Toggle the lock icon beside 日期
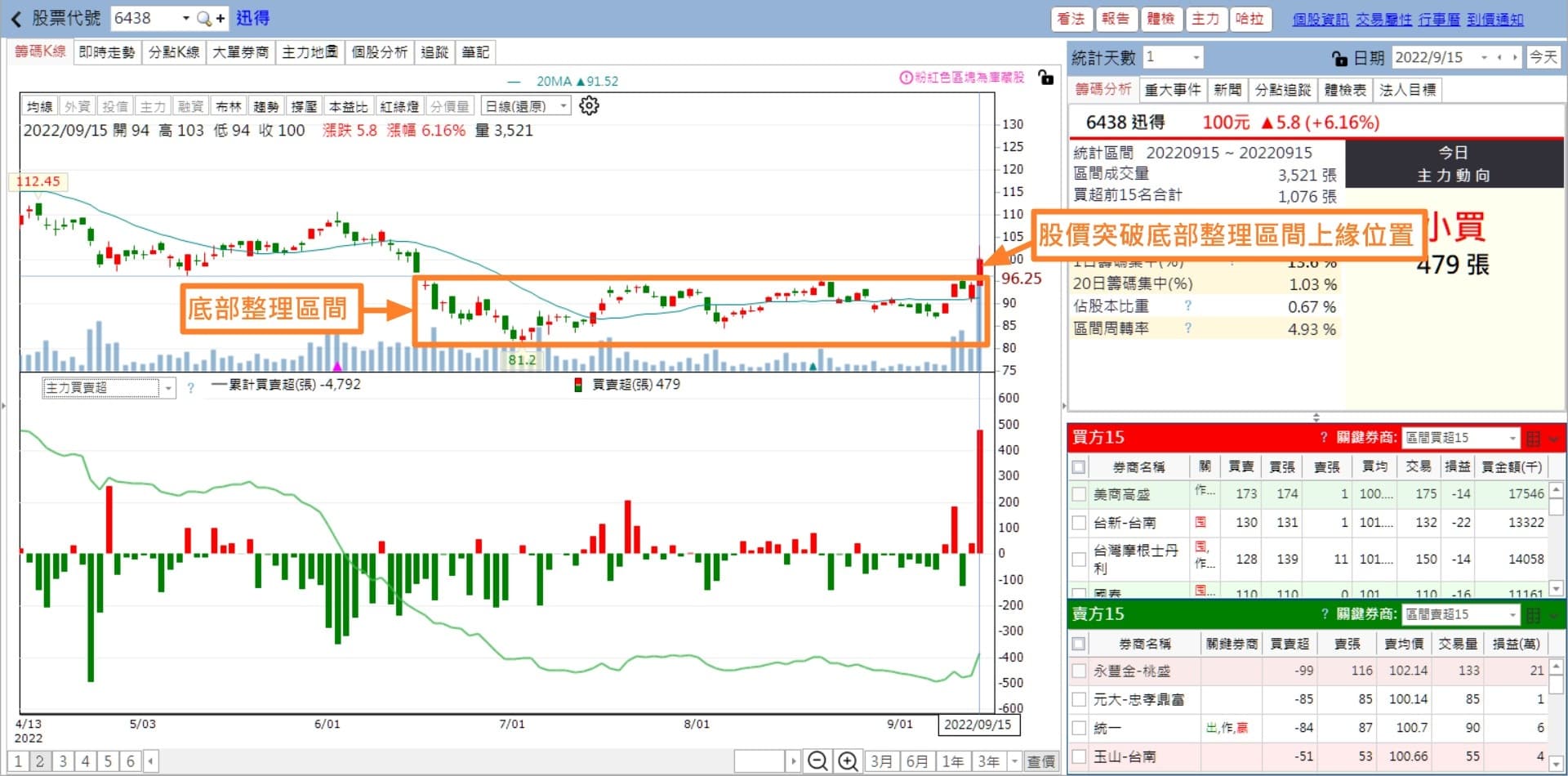This screenshot has height=776, width=1568. click(1339, 58)
